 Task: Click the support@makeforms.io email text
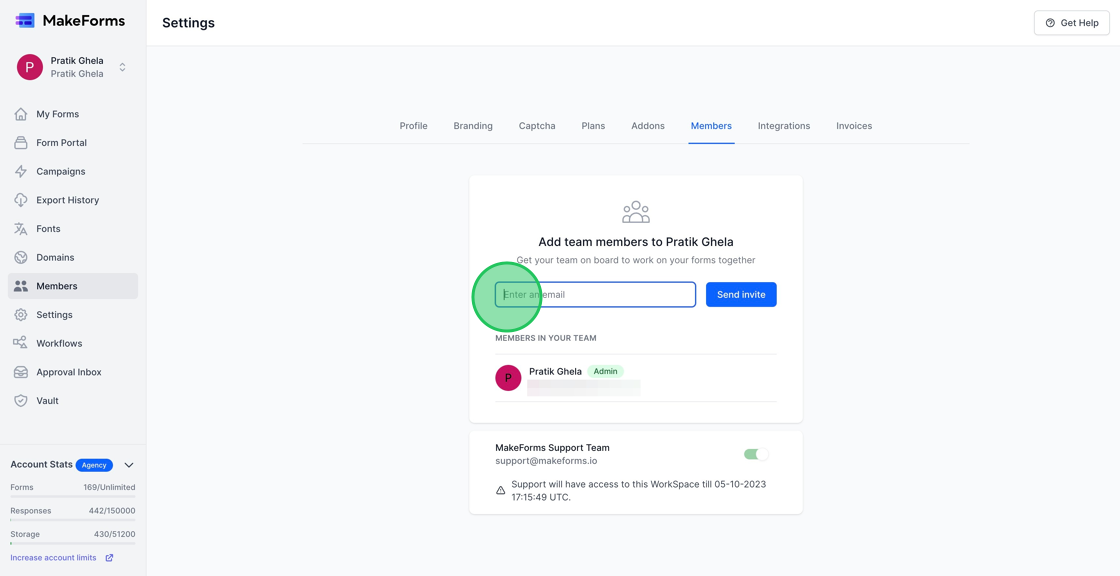tap(546, 461)
